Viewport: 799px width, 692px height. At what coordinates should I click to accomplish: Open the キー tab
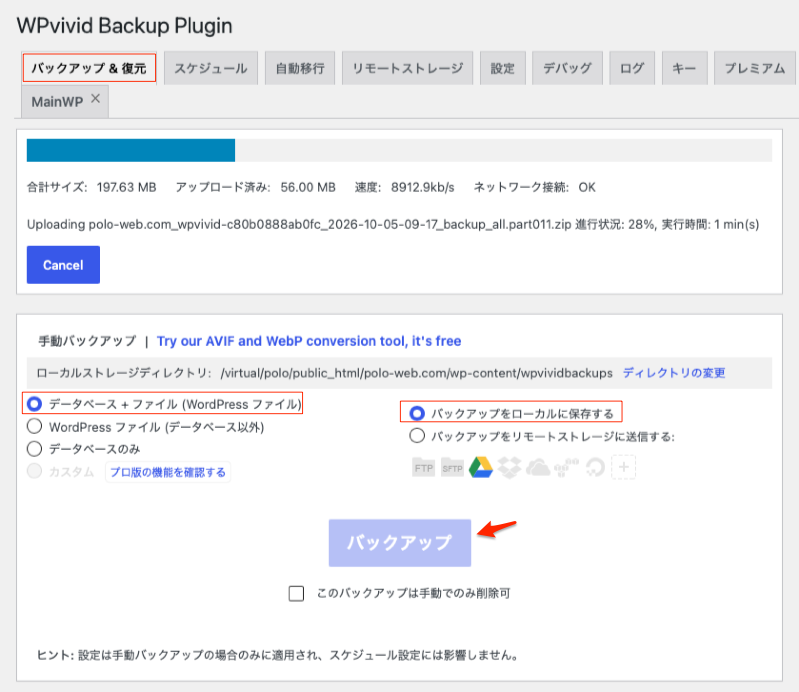pyautogui.click(x=684, y=68)
